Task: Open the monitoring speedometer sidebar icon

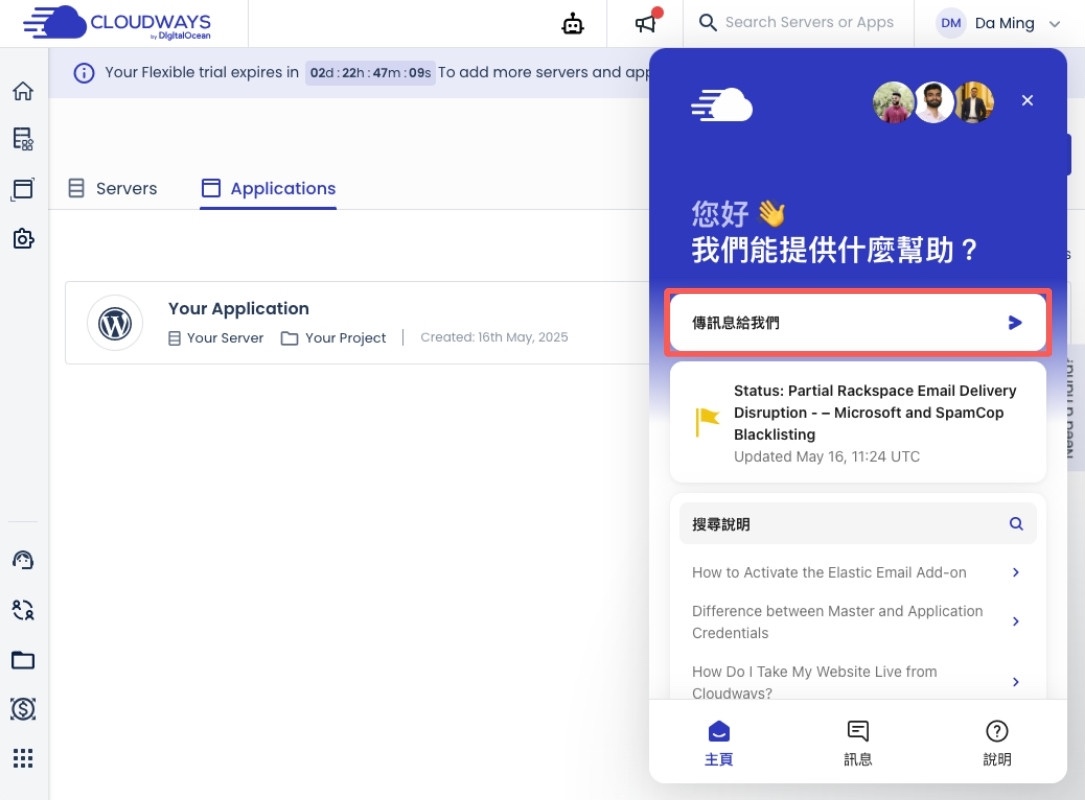Action: tap(22, 559)
